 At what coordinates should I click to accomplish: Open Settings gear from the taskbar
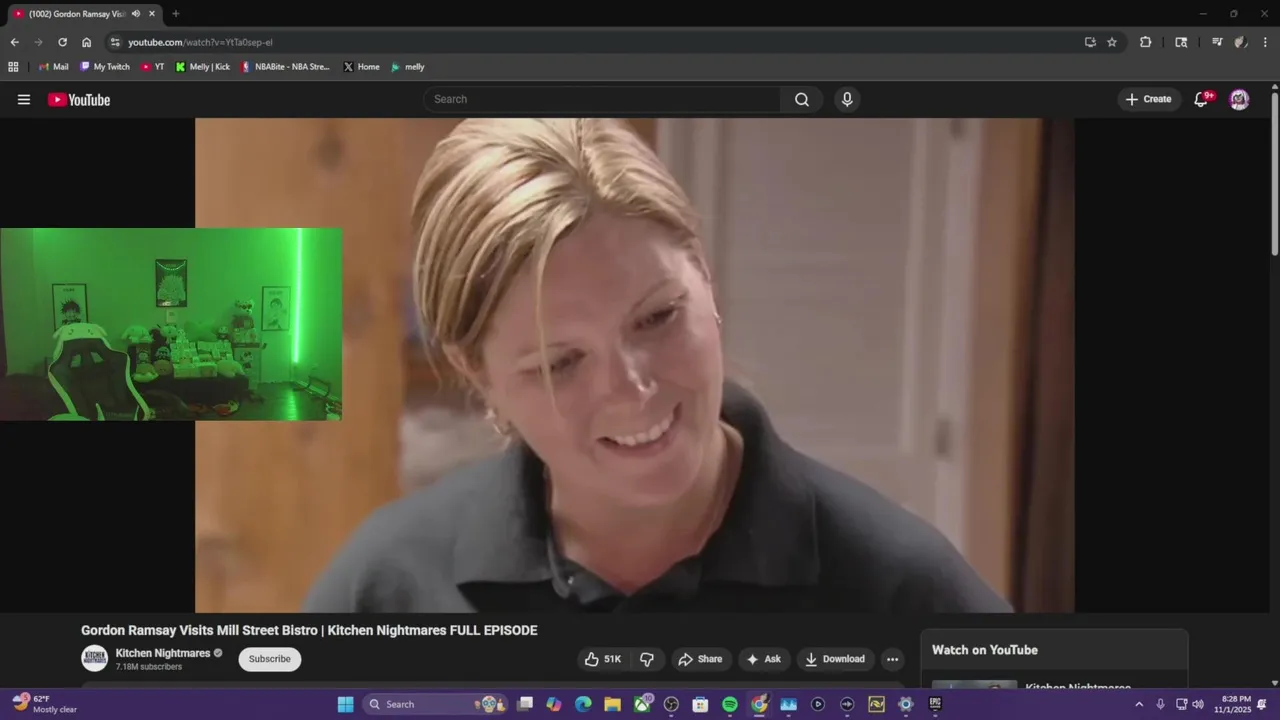[906, 704]
